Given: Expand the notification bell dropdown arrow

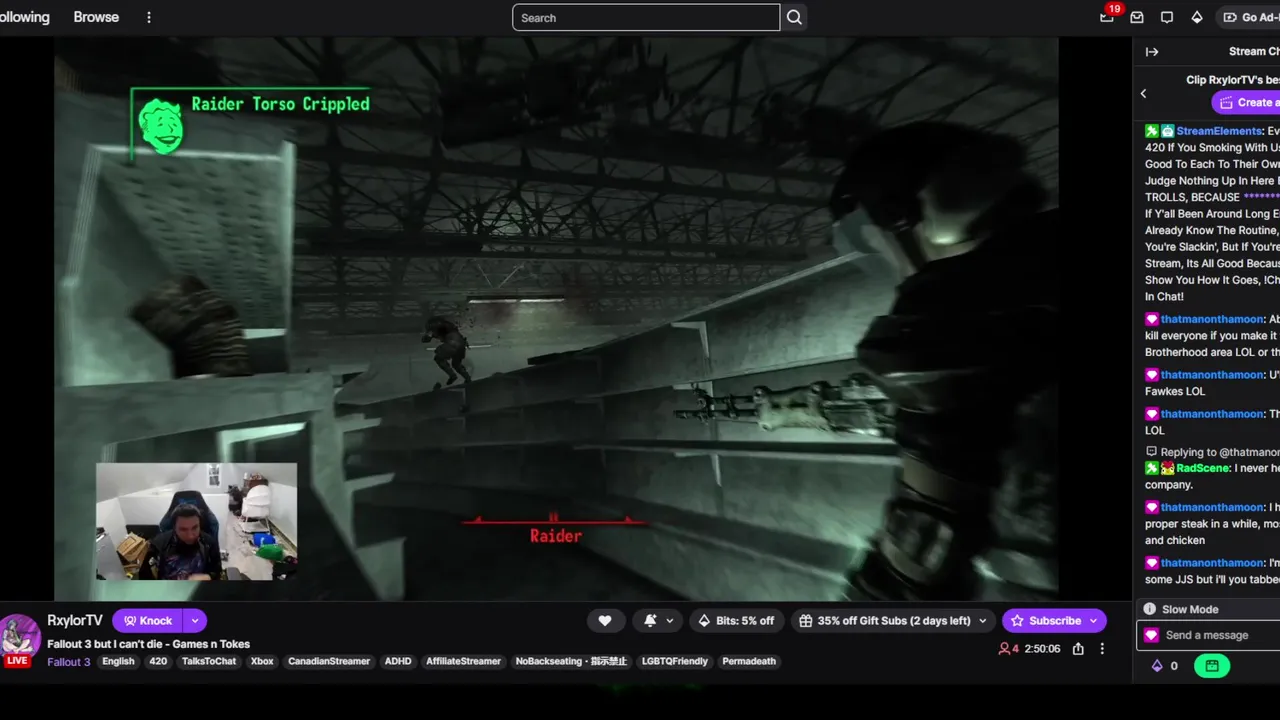Looking at the screenshot, I should pyautogui.click(x=669, y=620).
